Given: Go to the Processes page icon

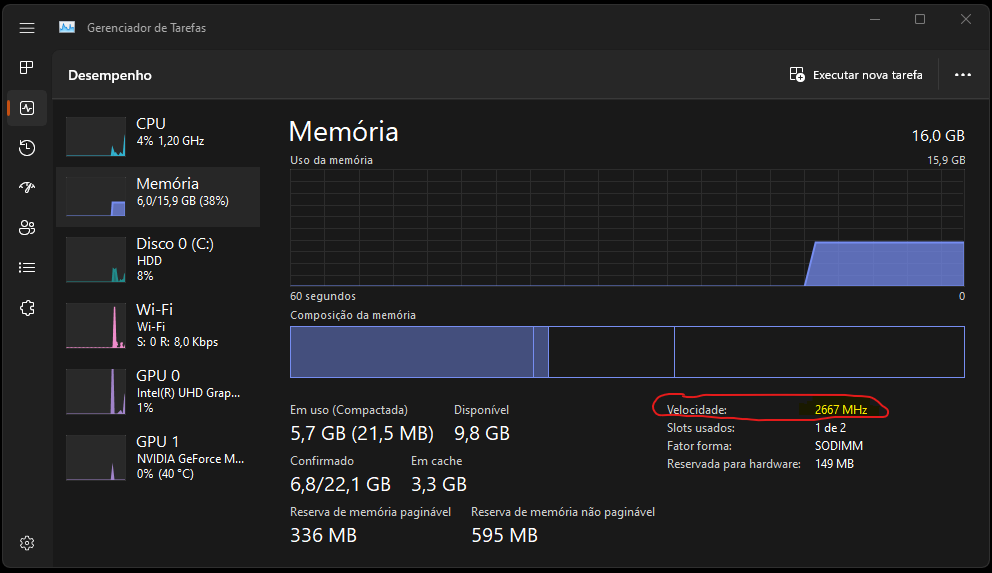Looking at the screenshot, I should coord(27,68).
